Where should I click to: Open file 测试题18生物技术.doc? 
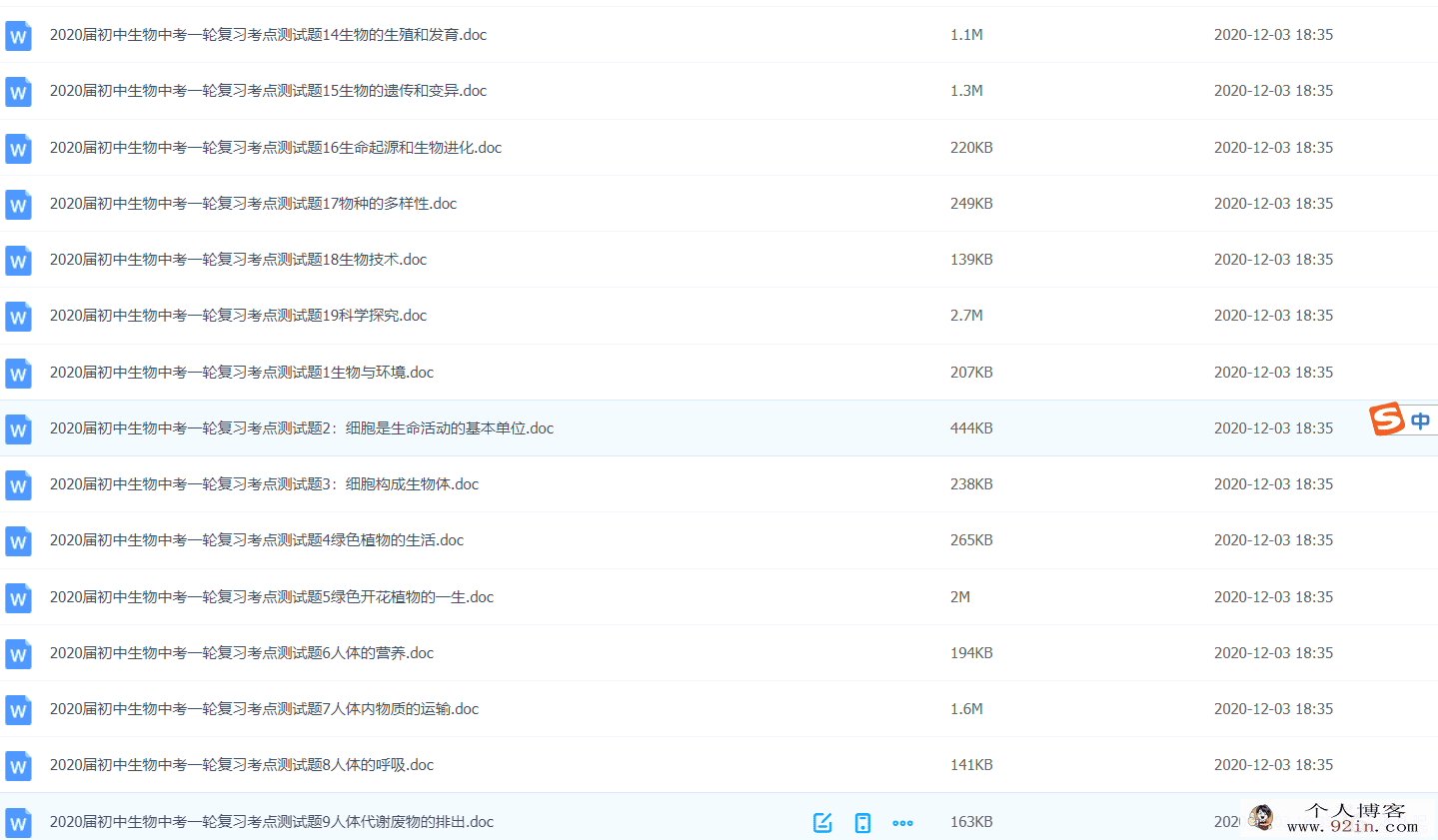tap(238, 259)
